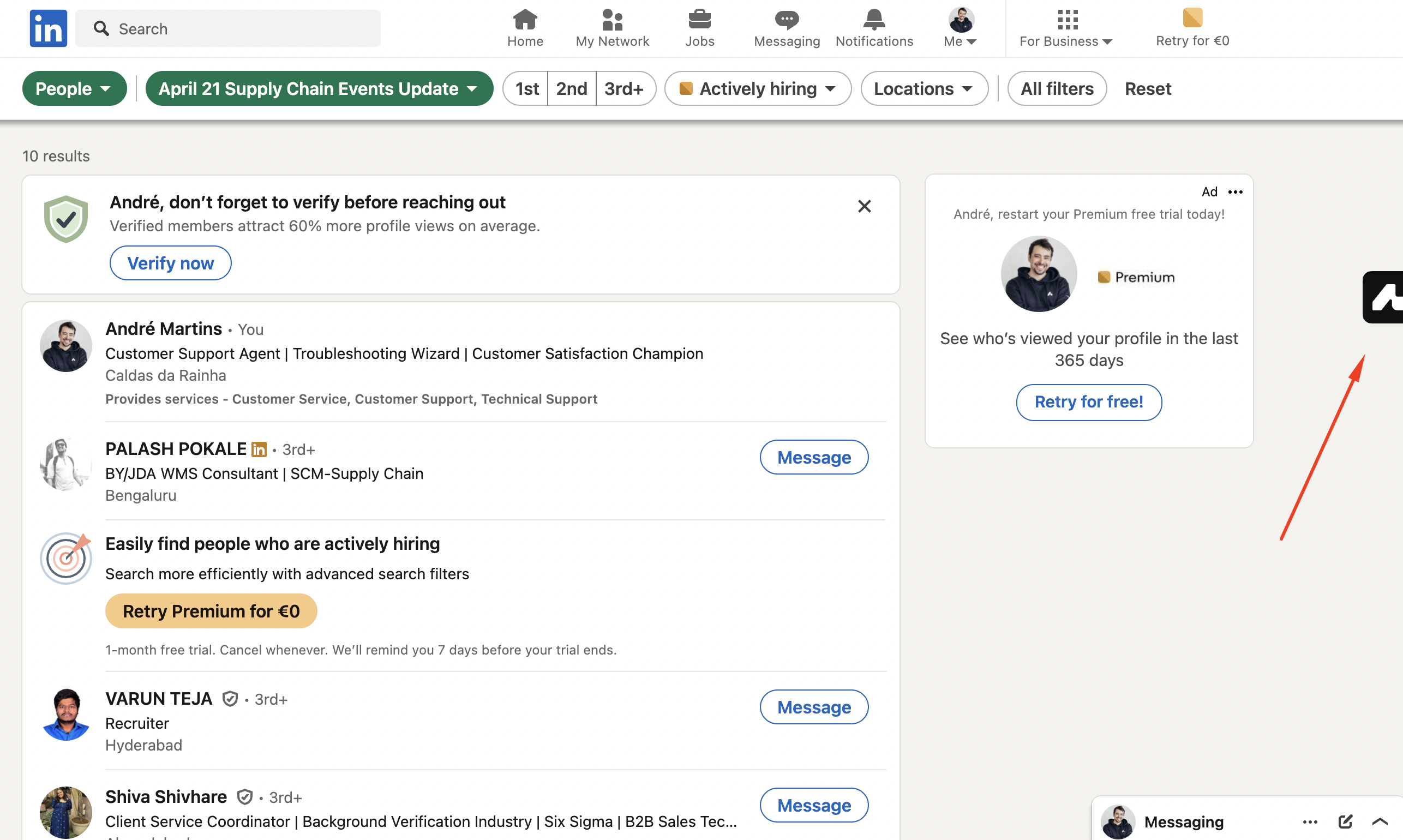
Task: Go to Home in the top navigation
Action: click(x=525, y=28)
